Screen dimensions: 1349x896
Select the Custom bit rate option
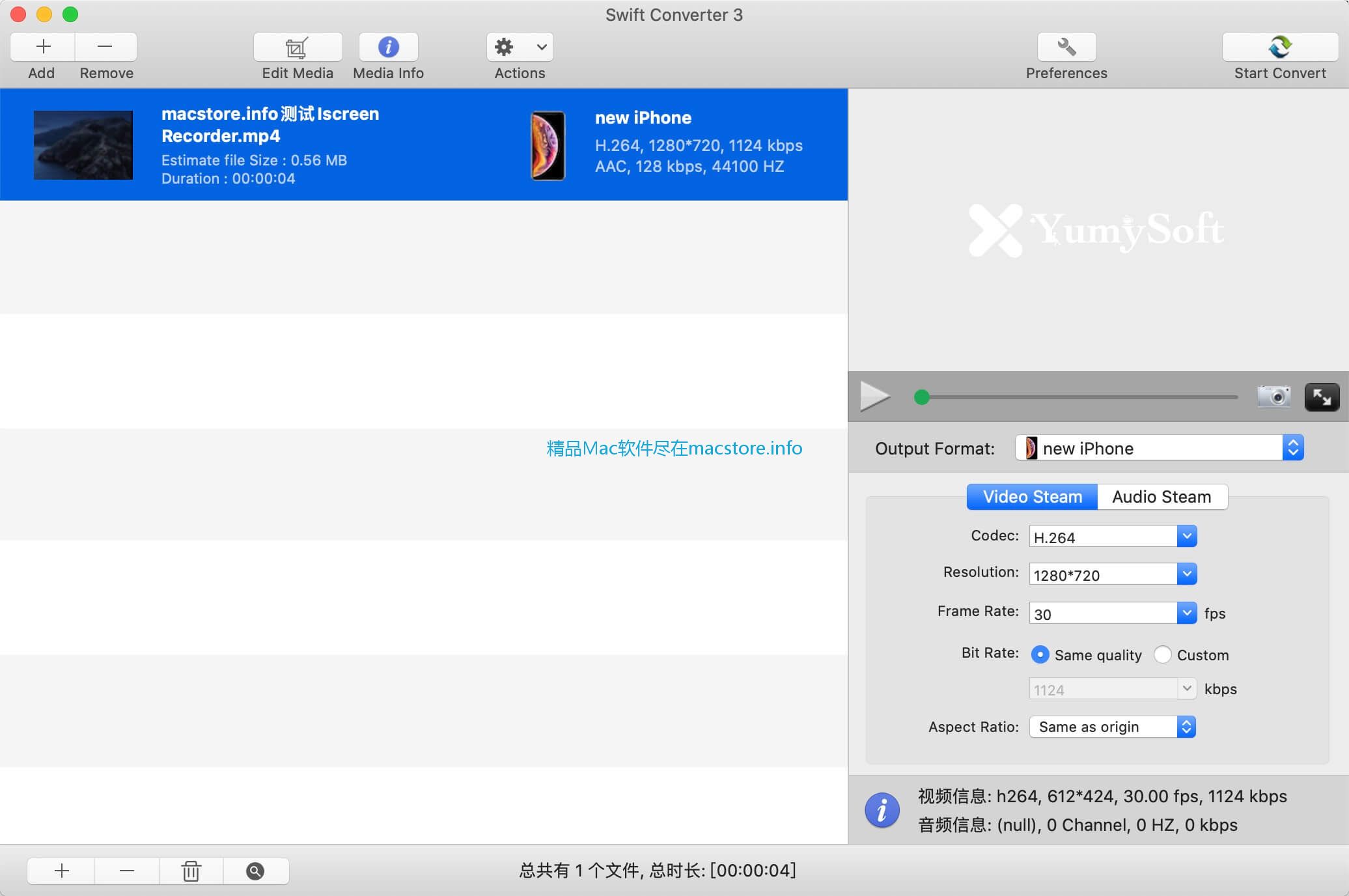pyautogui.click(x=1163, y=654)
